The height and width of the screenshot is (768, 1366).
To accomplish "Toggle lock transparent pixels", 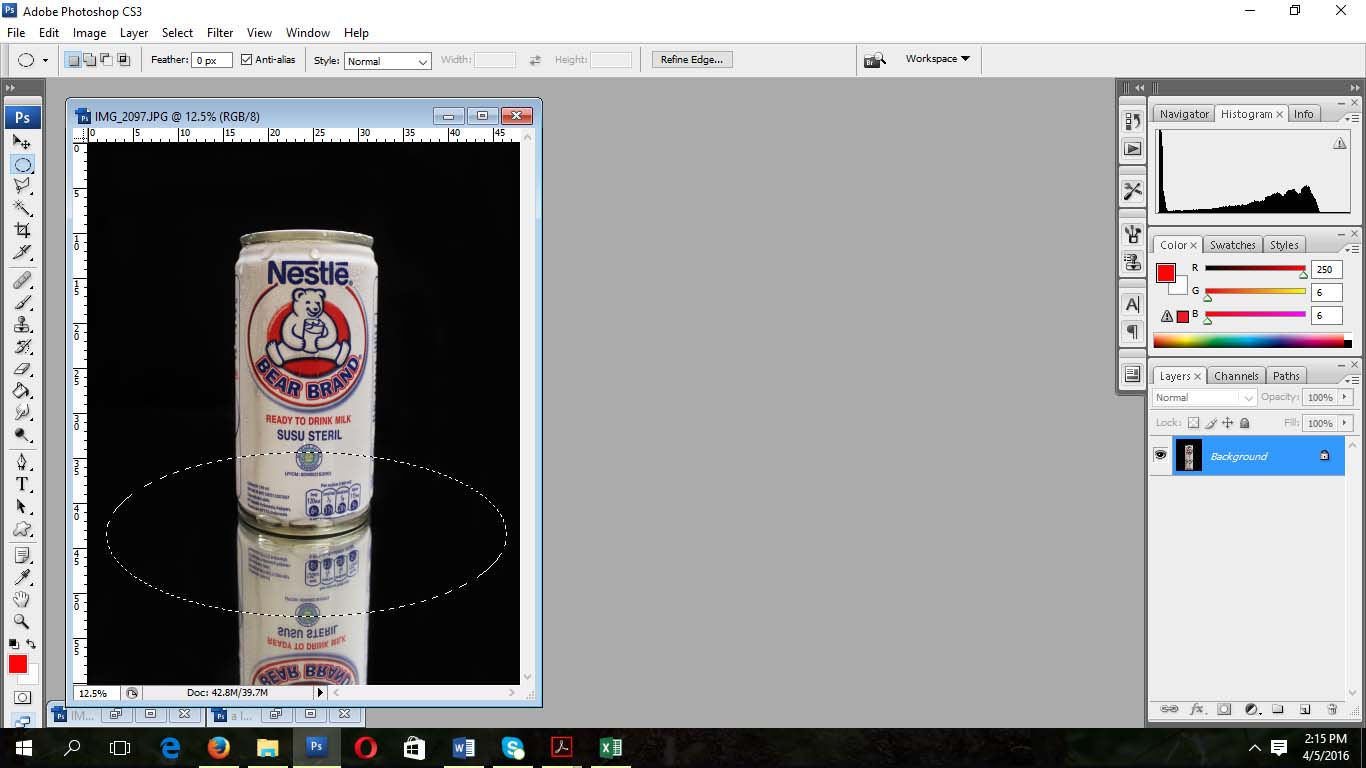I will (x=1193, y=423).
